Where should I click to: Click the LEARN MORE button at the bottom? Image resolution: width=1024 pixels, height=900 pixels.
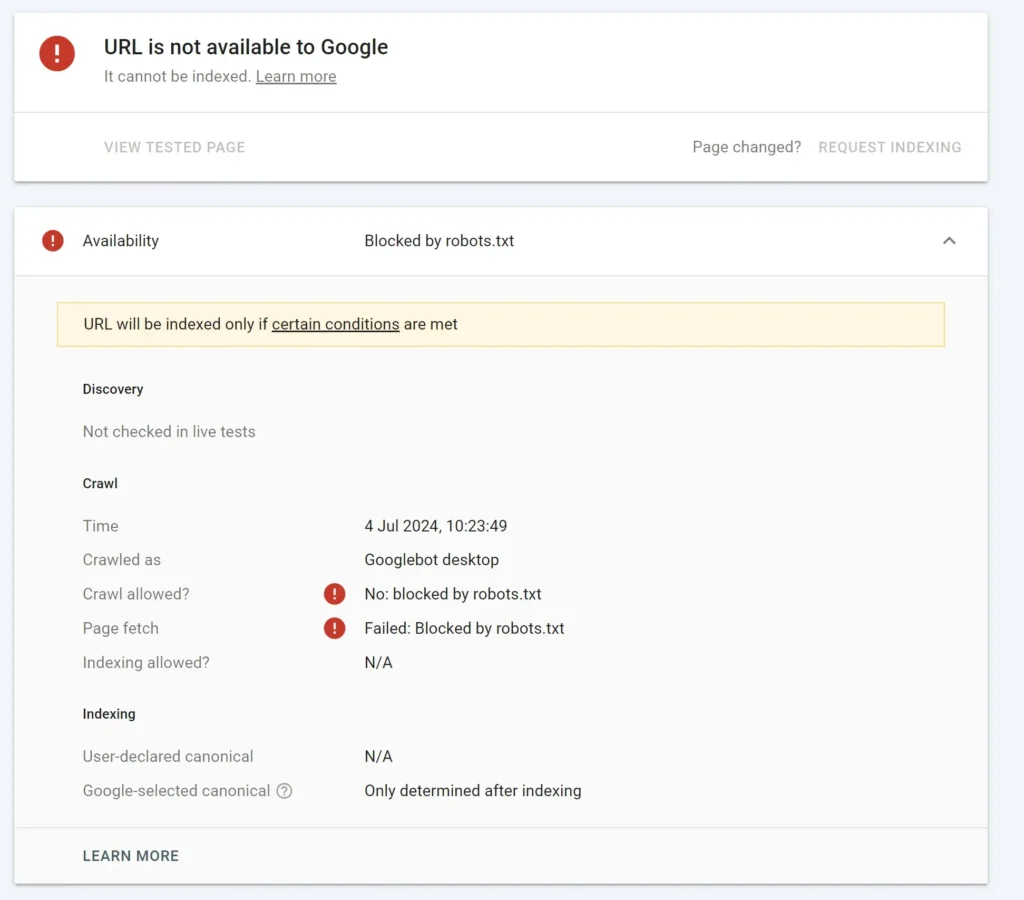(131, 856)
